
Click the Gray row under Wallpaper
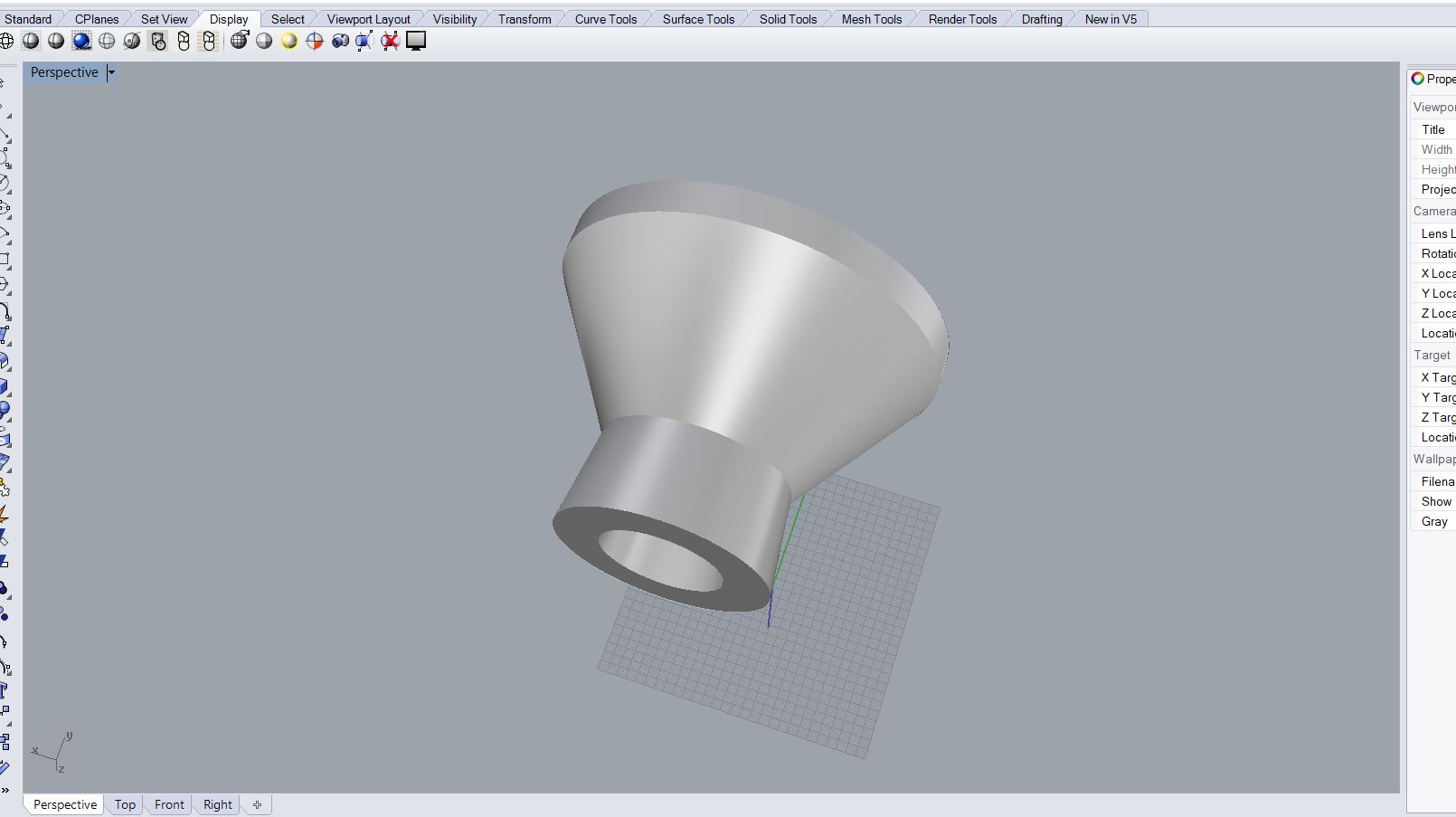click(x=1433, y=521)
